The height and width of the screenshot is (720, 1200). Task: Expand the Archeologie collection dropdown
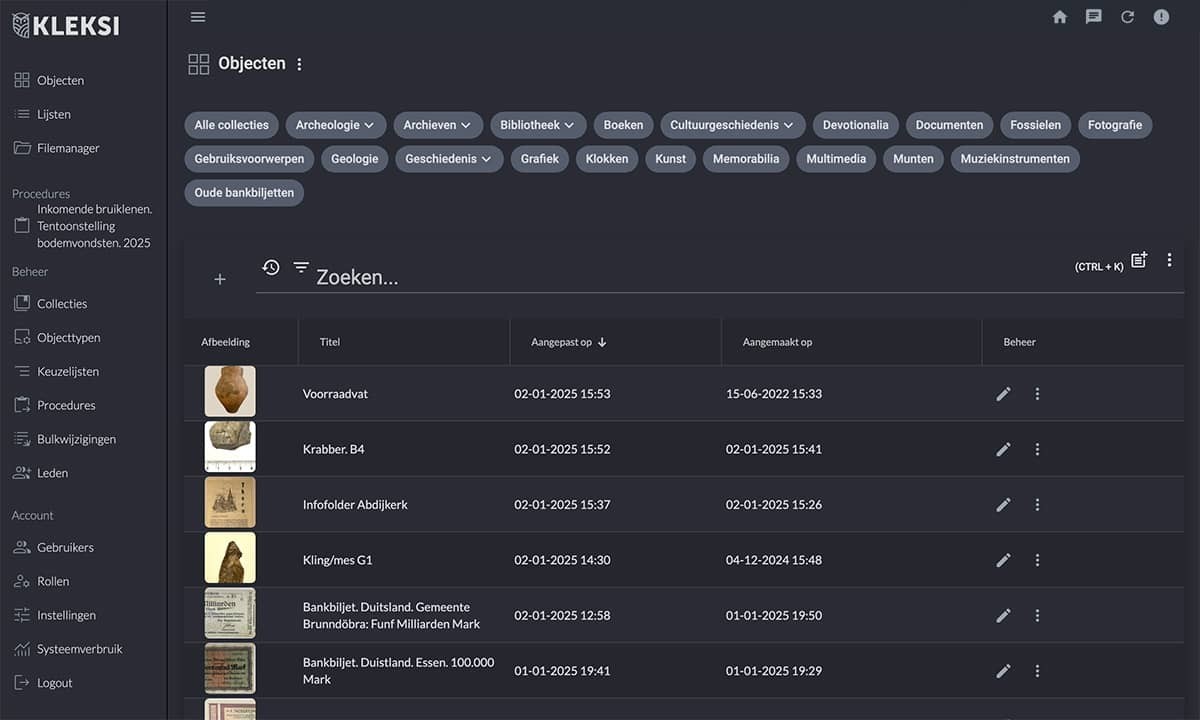pyautogui.click(x=336, y=125)
